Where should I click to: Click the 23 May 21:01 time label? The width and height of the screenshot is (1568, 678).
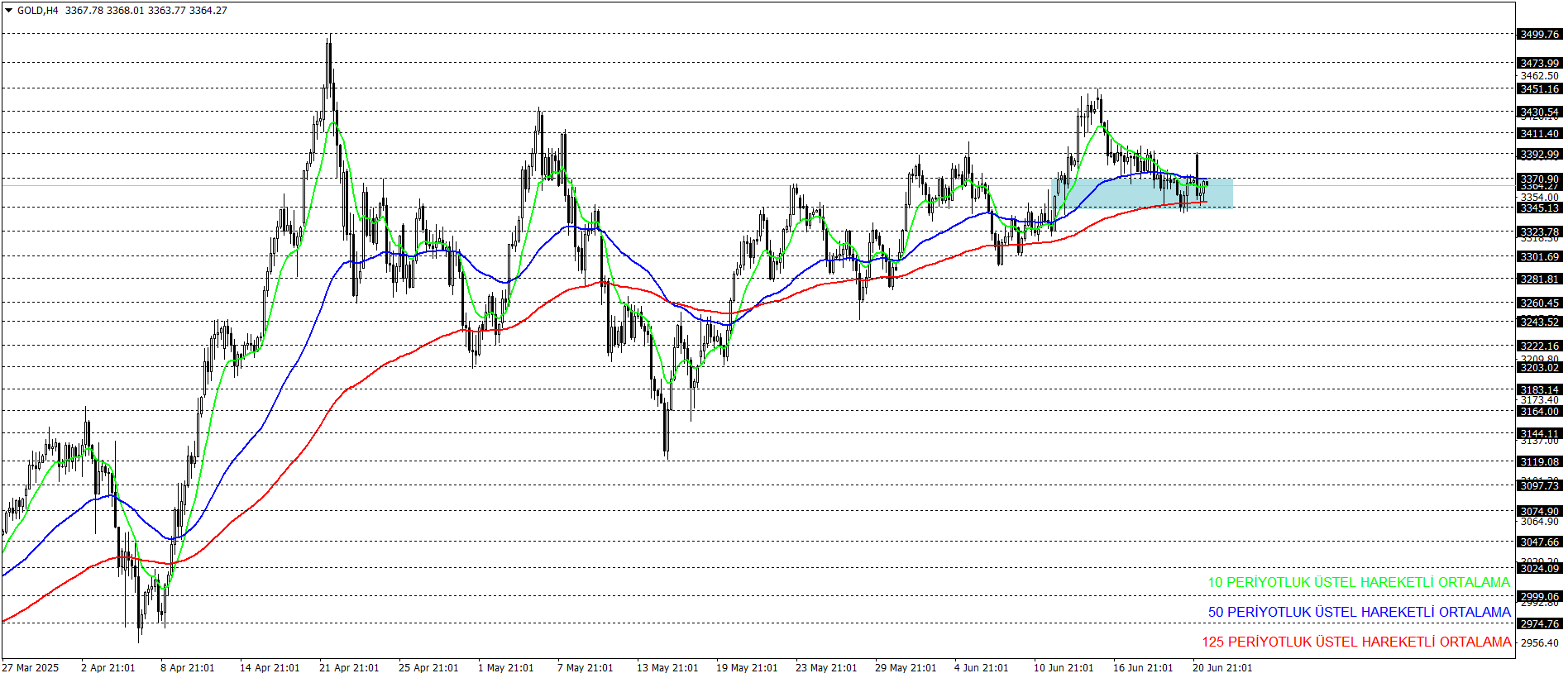[825, 667]
